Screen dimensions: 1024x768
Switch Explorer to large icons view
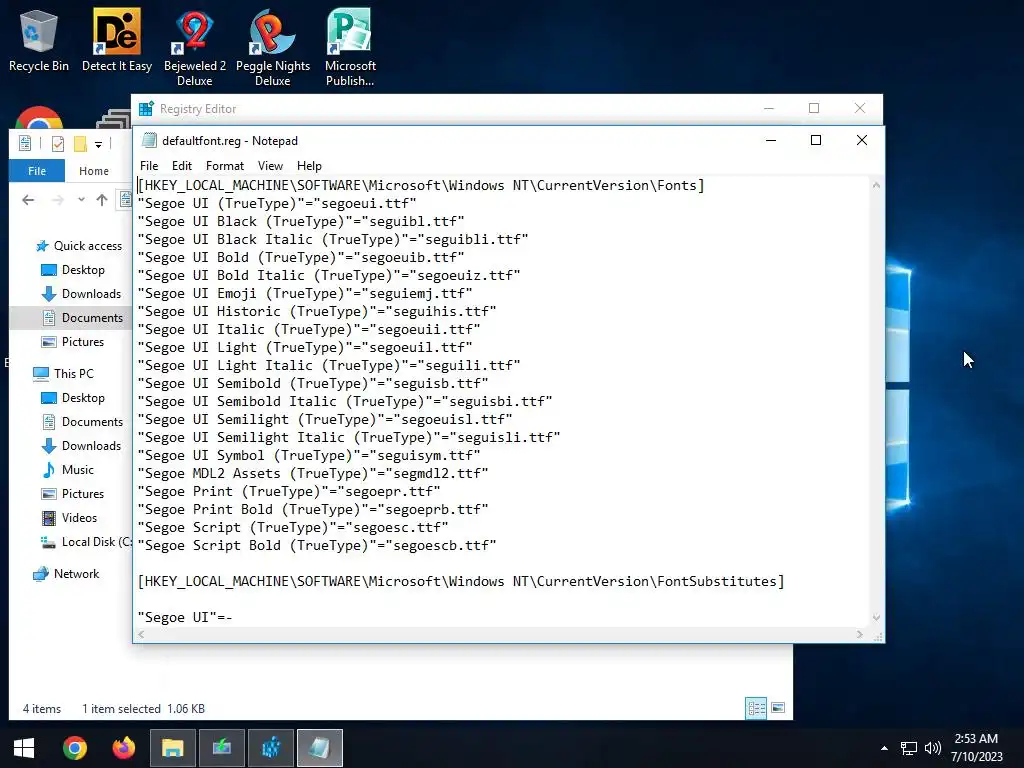[778, 708]
